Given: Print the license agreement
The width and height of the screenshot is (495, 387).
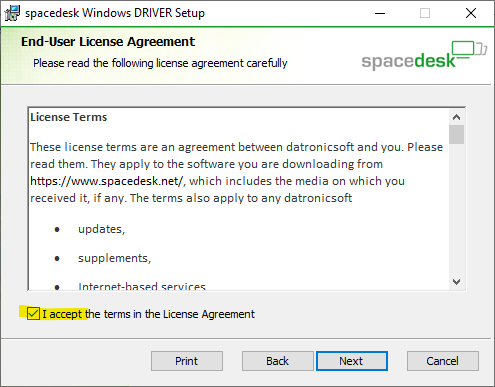Looking at the screenshot, I should click(x=187, y=361).
